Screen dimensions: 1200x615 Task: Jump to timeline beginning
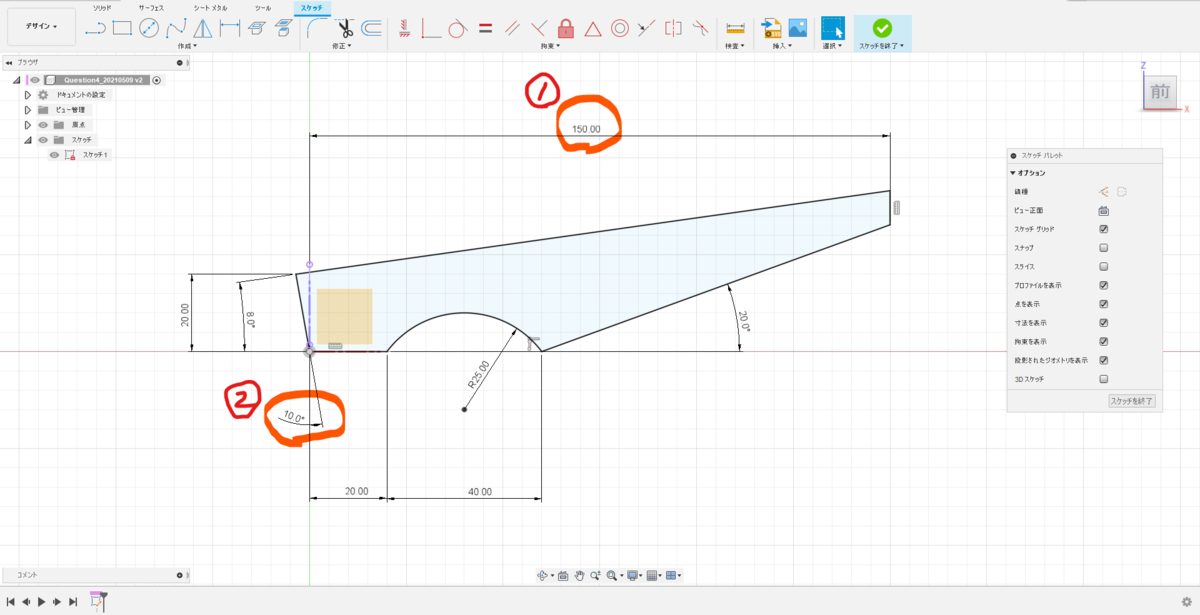tap(10, 602)
